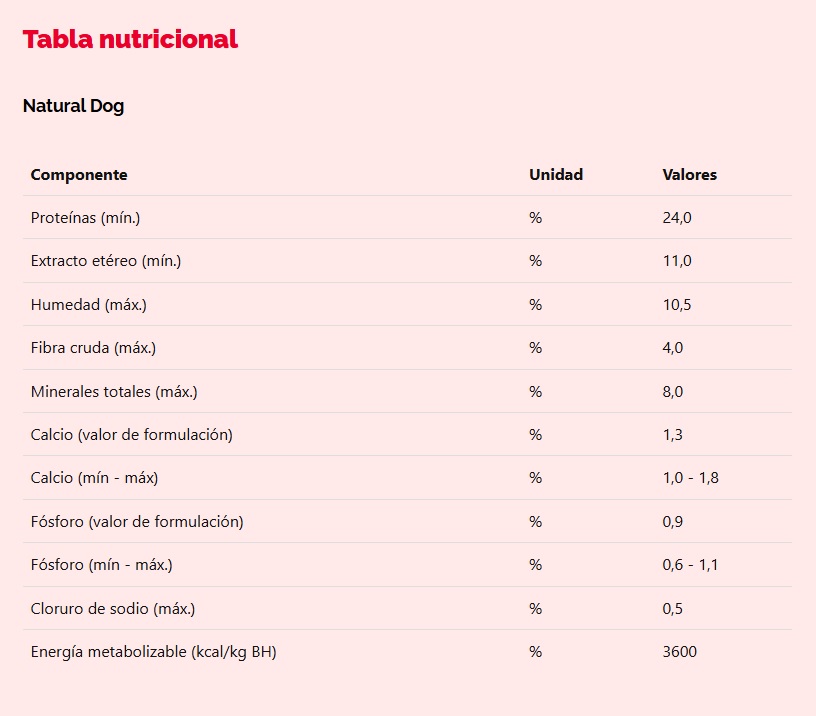The height and width of the screenshot is (716, 816).
Task: Click Calcio (valor de formulación) label
Action: click(x=132, y=434)
